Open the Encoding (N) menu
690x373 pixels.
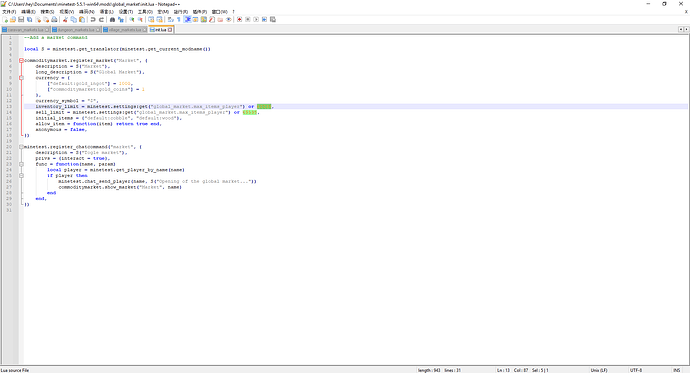point(86,11)
